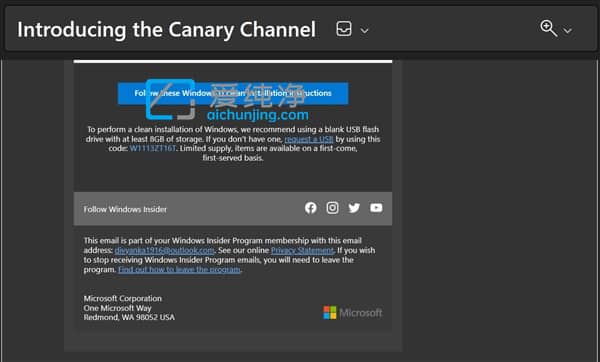Click the inbox tray icon beside the subject
The image size is (600, 362).
pos(344,29)
